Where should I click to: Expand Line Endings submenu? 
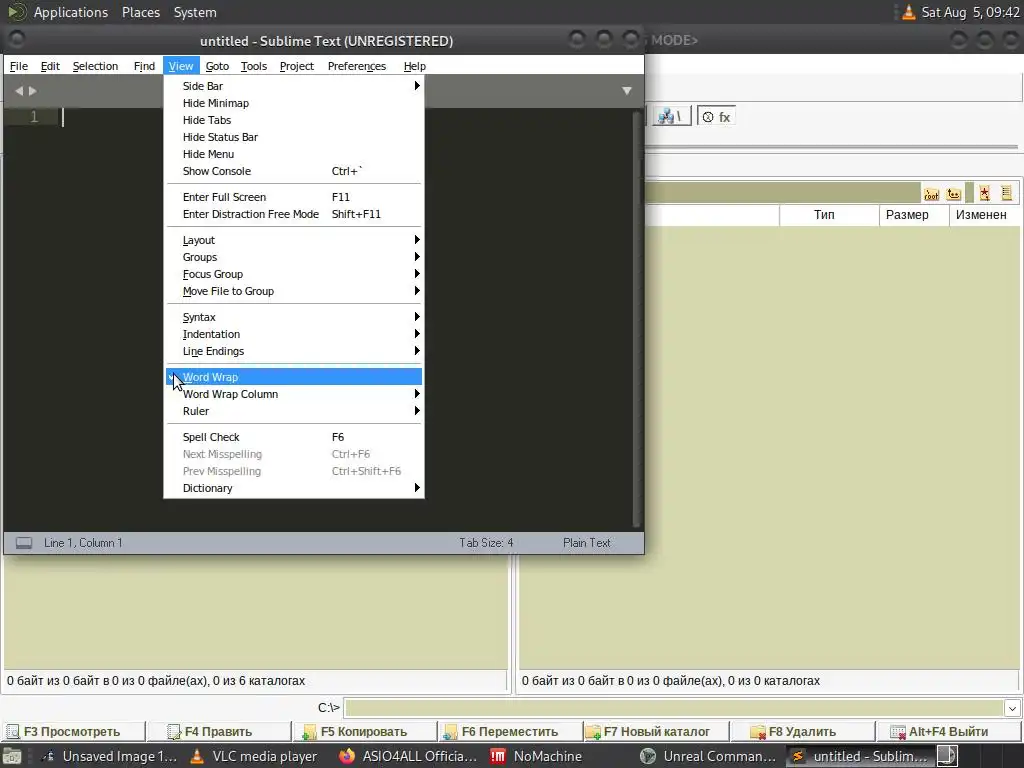tap(293, 351)
